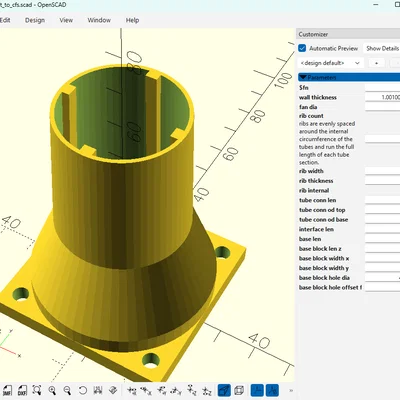Viewport: 400px width, 400px height.
Task: Expand the viewer toolbar overflow chevron
Action: coord(291,390)
